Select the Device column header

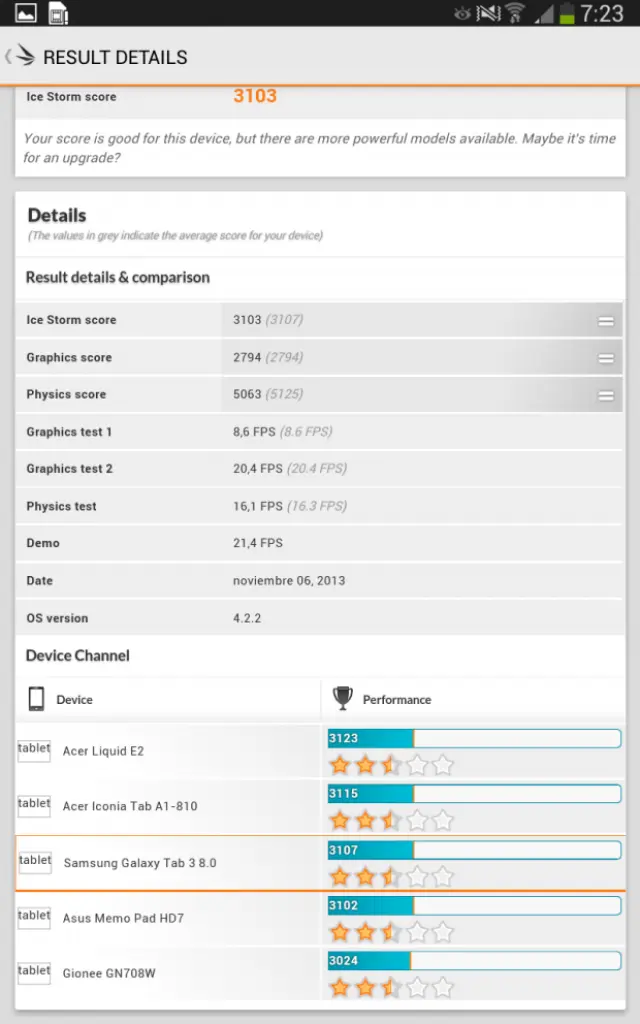coord(74,700)
